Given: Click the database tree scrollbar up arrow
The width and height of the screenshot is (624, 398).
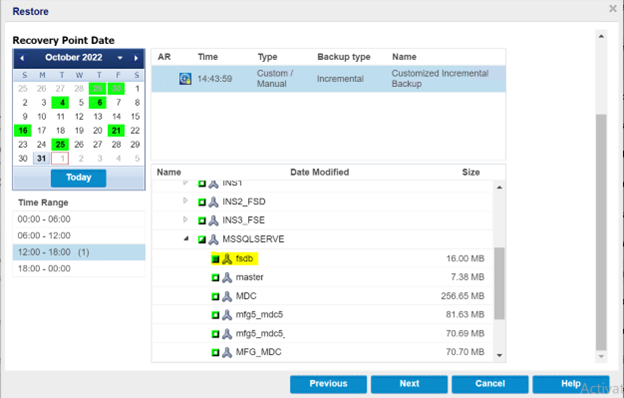Looking at the screenshot, I should (499, 187).
